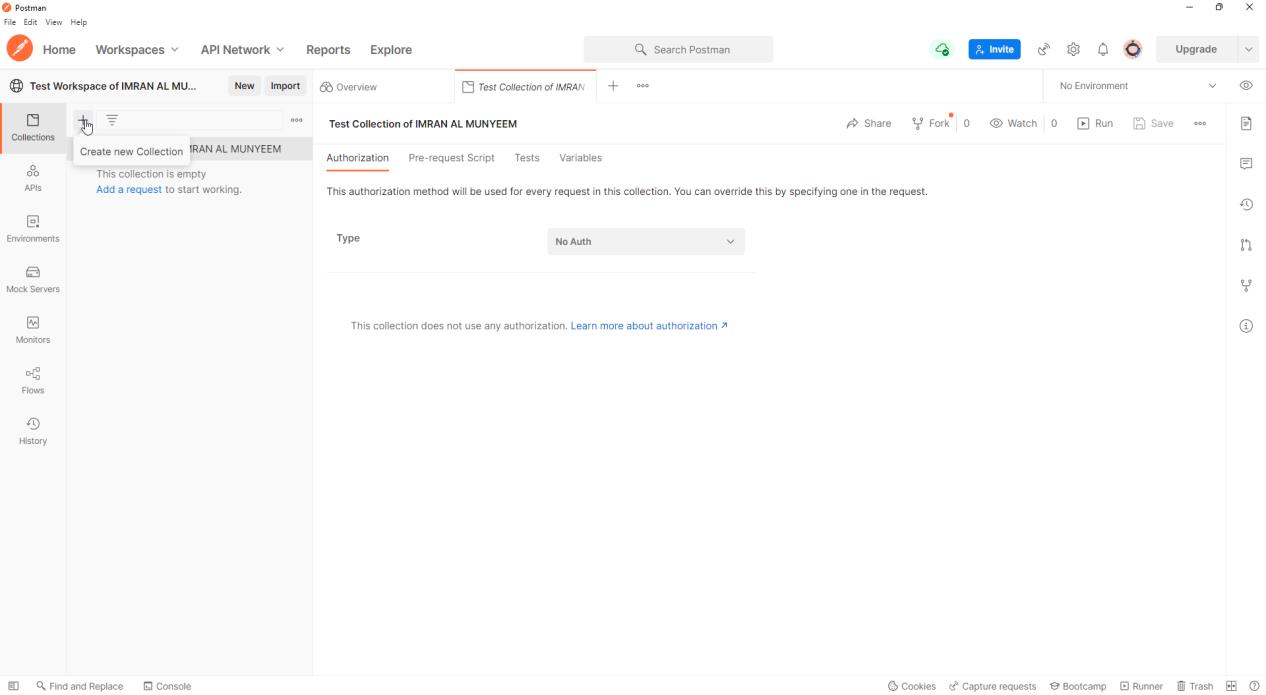Open Explore page
This screenshot has width=1266, height=695.
point(391,49)
